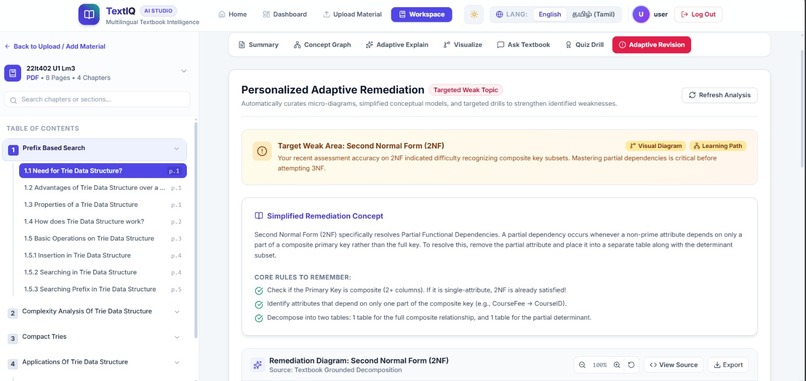
Task: Open 1.5.3 Searching Prefix in Trie Data Structure
Action: [x=103, y=289]
